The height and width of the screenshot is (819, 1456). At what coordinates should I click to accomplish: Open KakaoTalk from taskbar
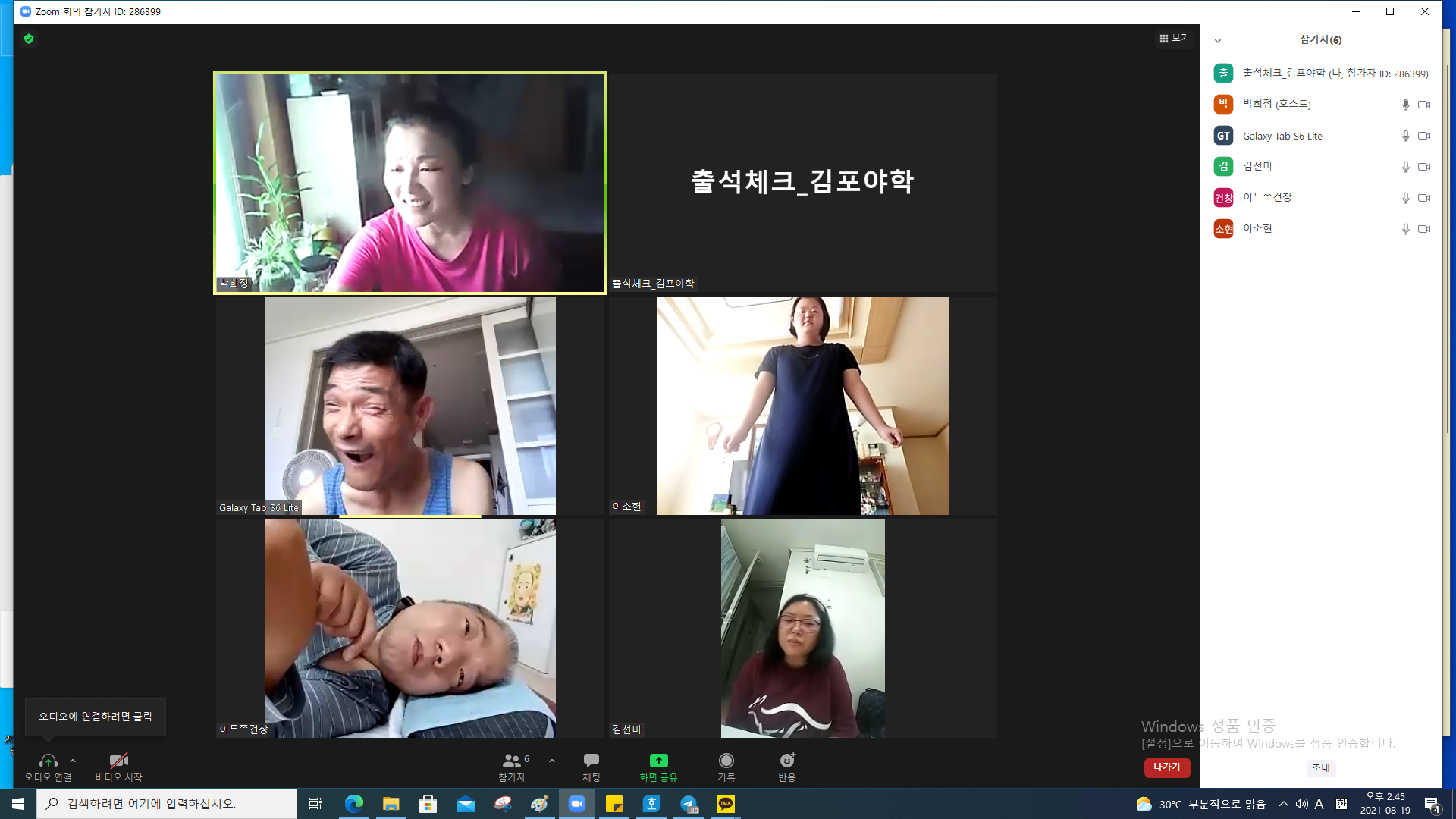pos(726,804)
